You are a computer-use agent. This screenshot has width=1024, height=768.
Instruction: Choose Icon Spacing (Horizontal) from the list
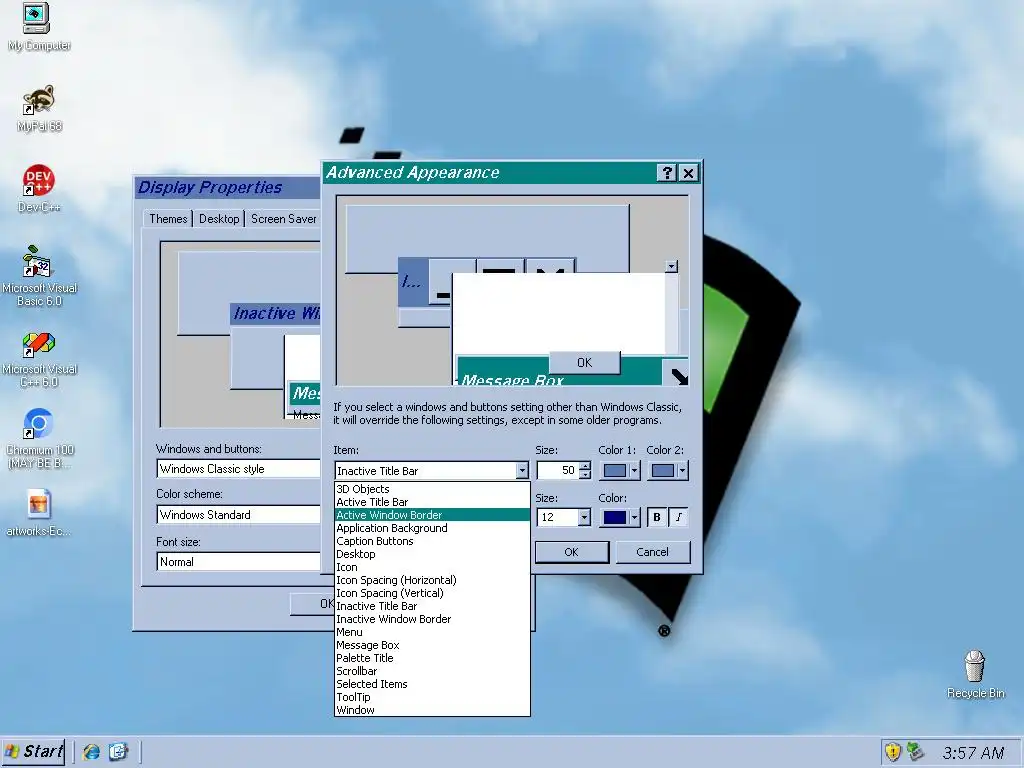click(x=432, y=581)
